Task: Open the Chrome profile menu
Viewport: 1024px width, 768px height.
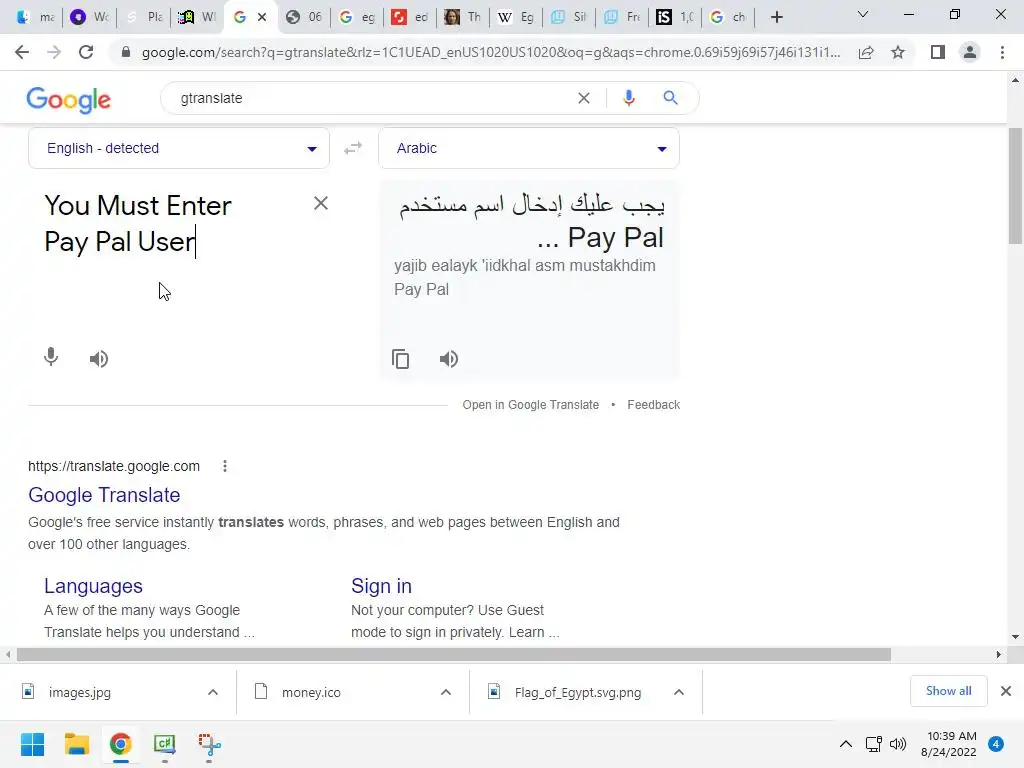Action: coord(970,52)
